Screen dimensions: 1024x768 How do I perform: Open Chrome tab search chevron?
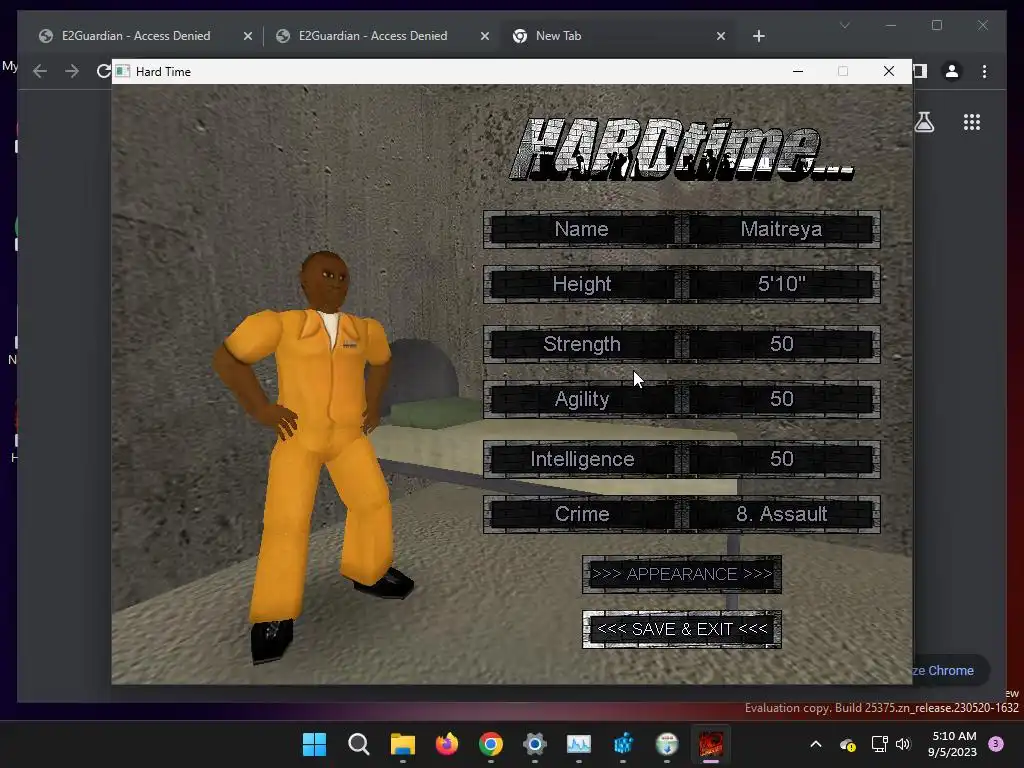844,25
